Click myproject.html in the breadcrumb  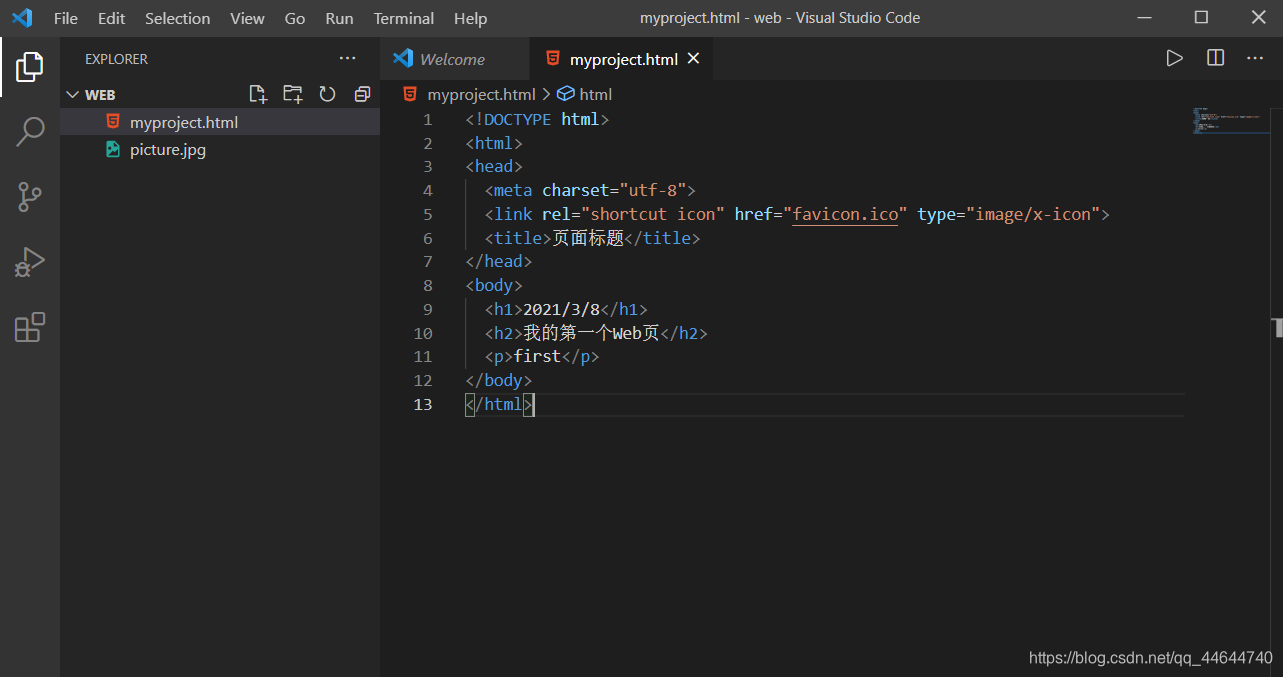[481, 94]
